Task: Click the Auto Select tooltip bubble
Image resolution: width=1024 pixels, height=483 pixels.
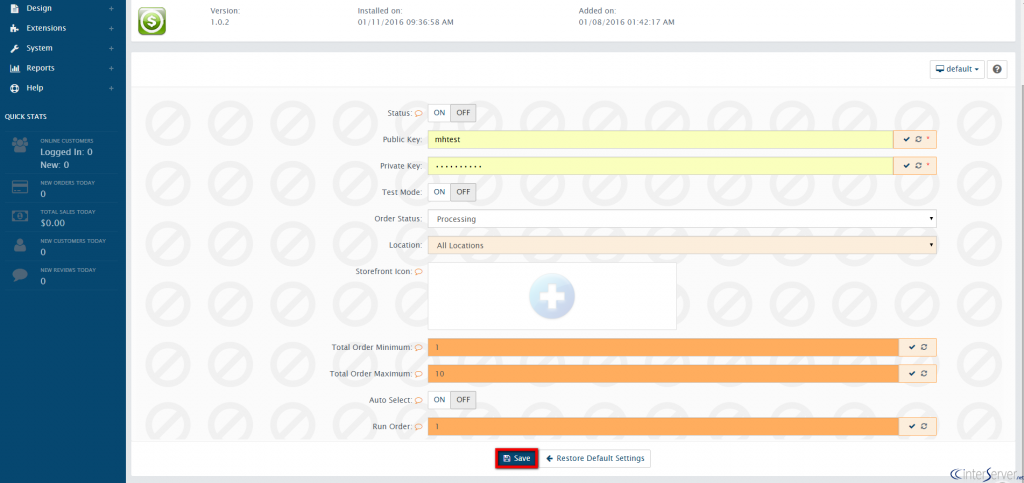Action: click(419, 400)
